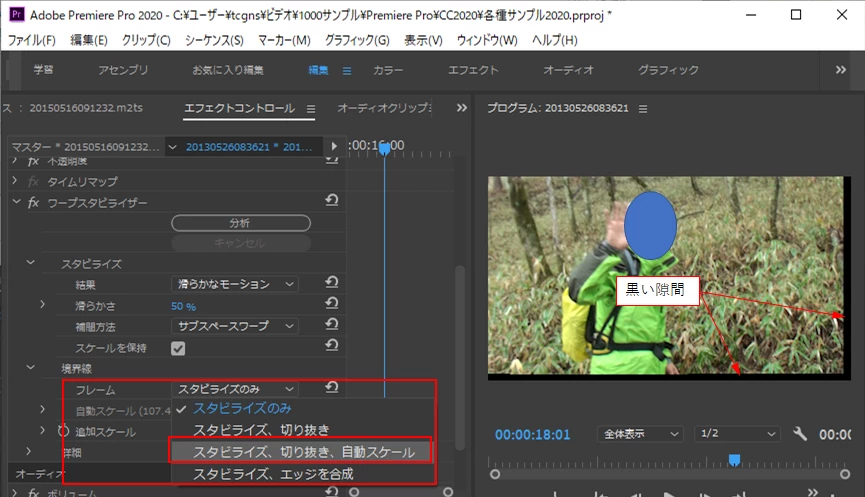Viewport: 865px width, 497px height.
Task: Switch to the グラフィック workspace
Action: tap(668, 70)
